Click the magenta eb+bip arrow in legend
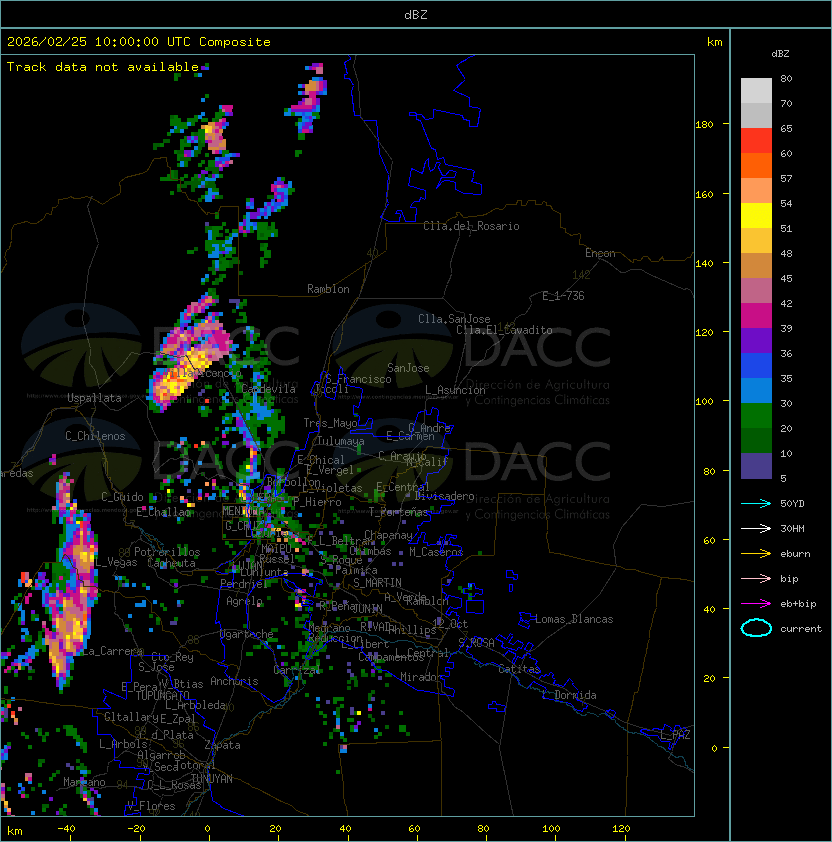Screen dimensions: 832x842 756,604
